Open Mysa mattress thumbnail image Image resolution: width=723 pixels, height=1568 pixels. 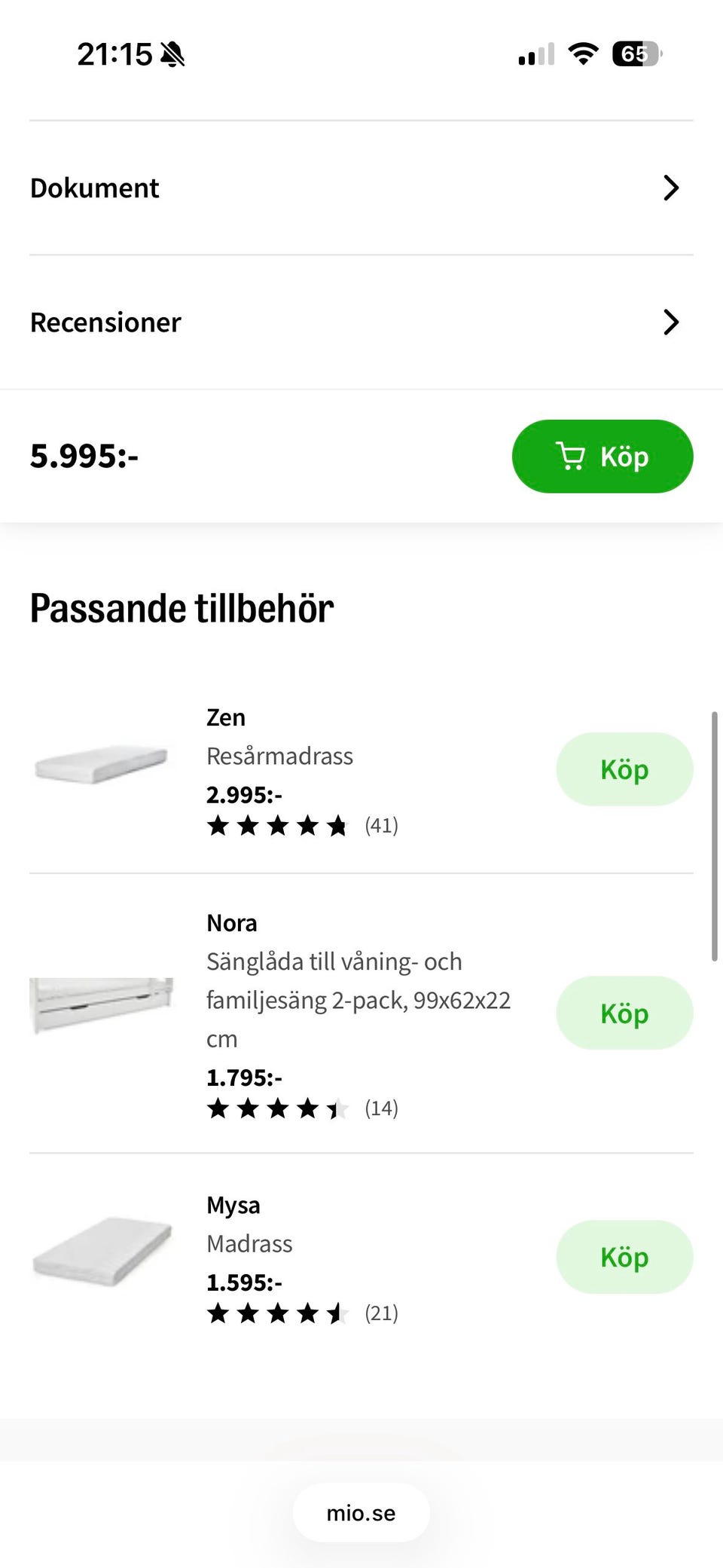[x=102, y=1251]
